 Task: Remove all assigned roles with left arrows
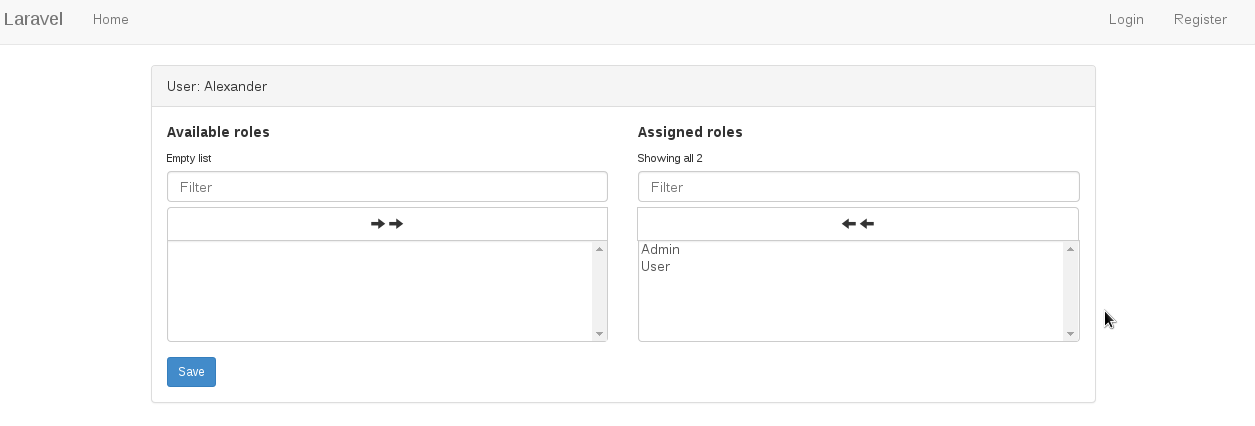point(858,224)
